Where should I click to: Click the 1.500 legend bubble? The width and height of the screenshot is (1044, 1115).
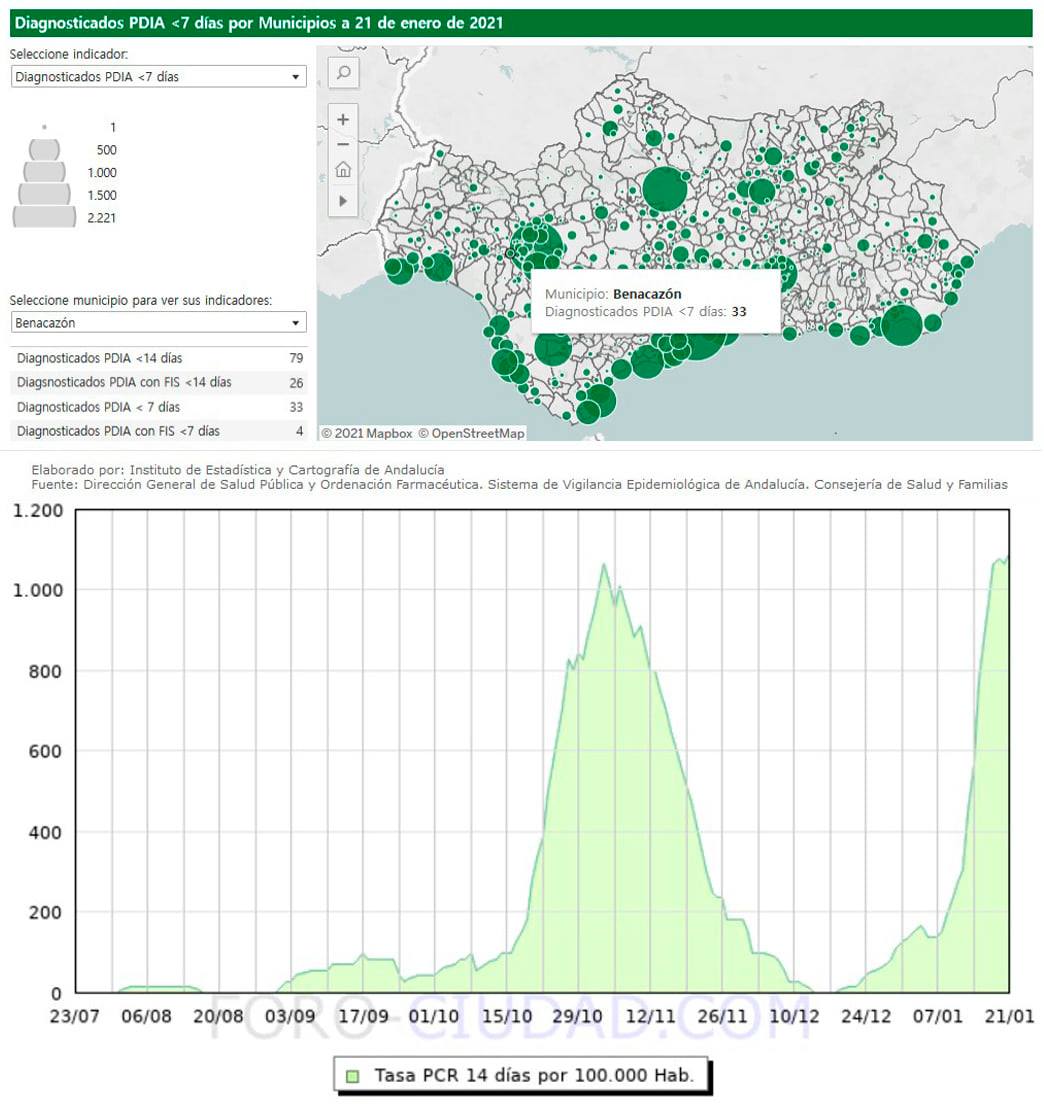pos(45,194)
